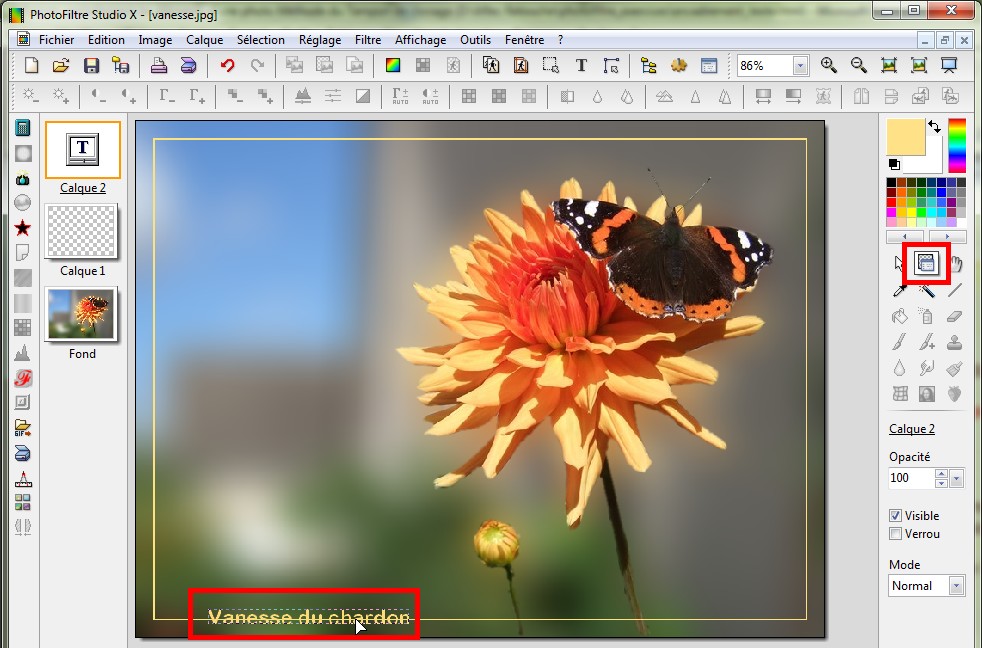Select the magic wand tool
The image size is (982, 648).
927,290
